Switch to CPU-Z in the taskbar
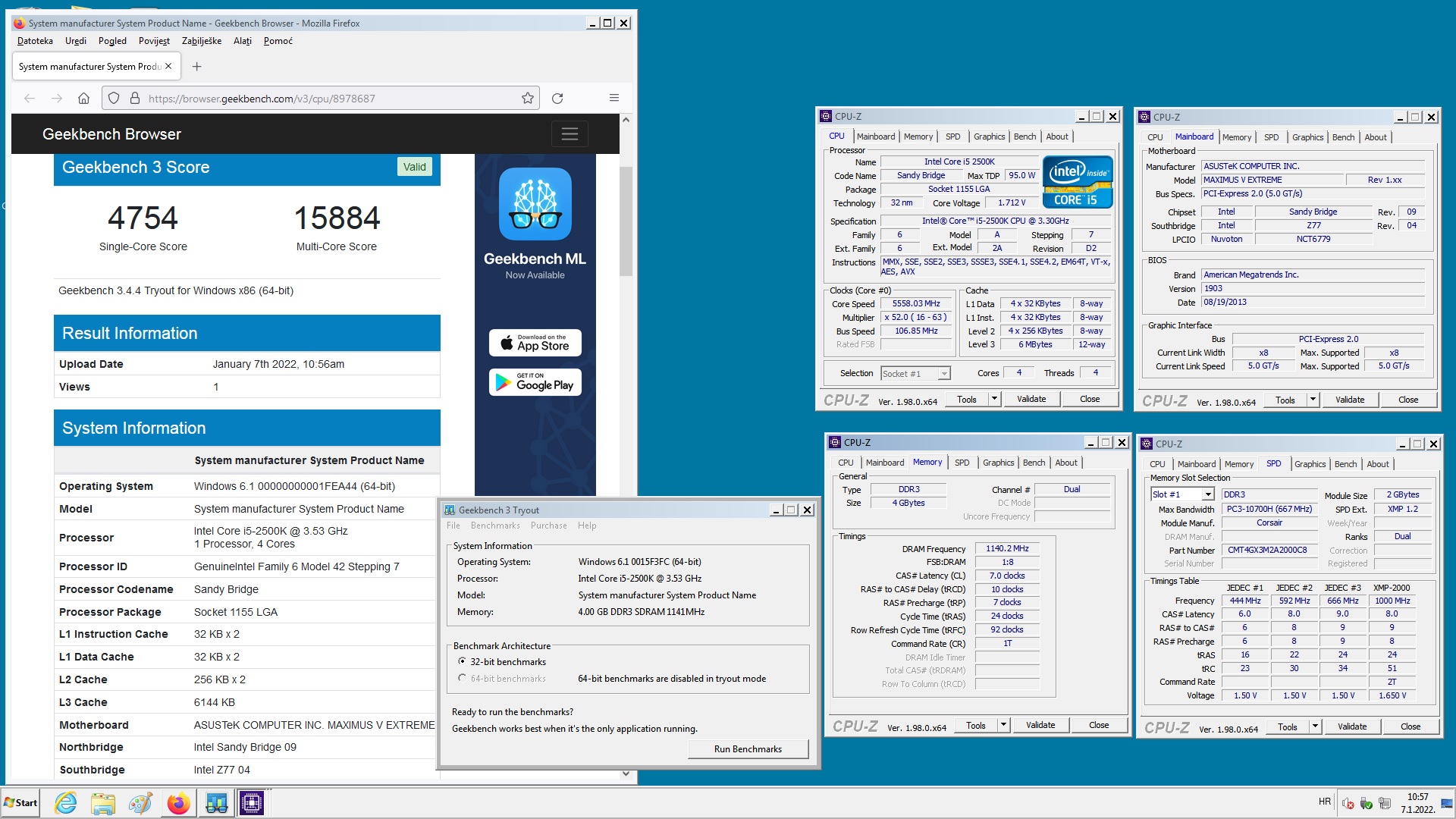The image size is (1456, 819). (252, 803)
